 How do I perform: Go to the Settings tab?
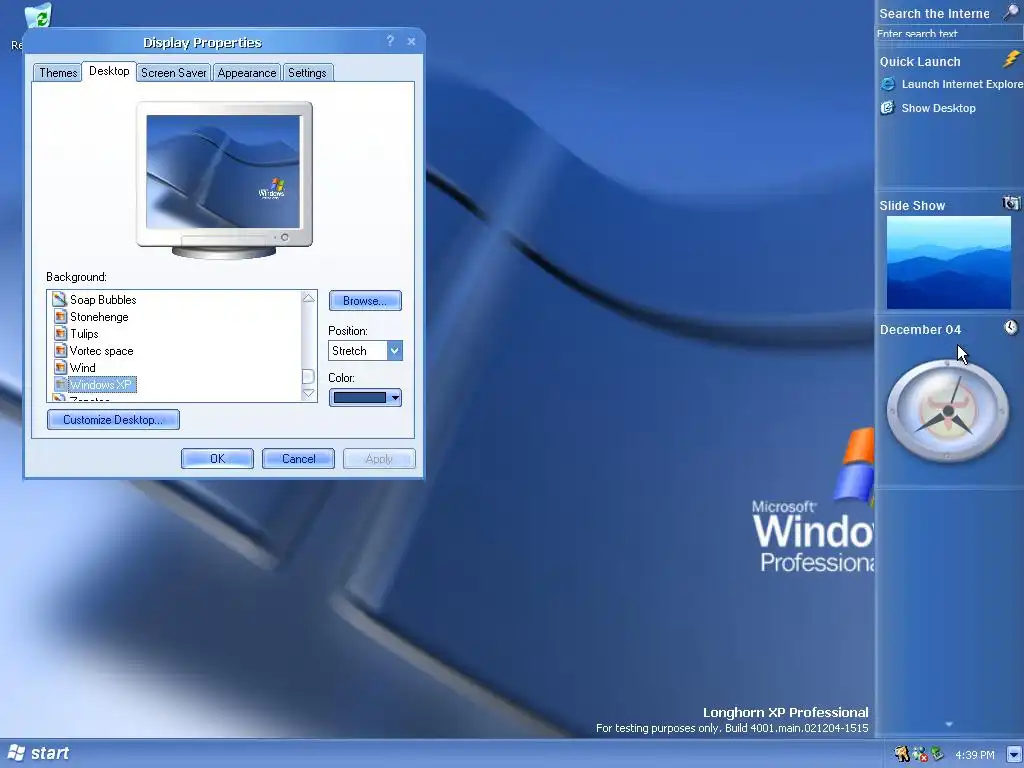pyautogui.click(x=307, y=72)
